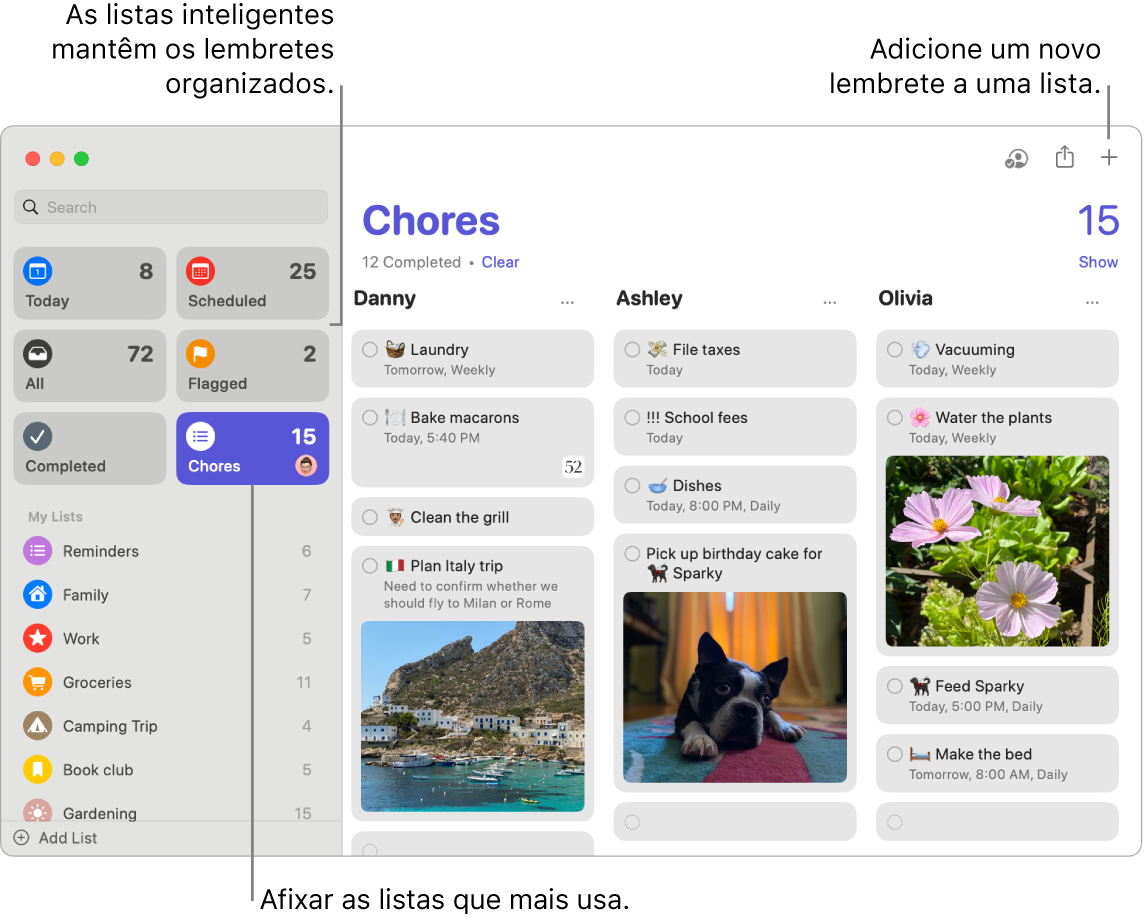
Task: Mark Water the plants as completed
Action: tap(895, 417)
